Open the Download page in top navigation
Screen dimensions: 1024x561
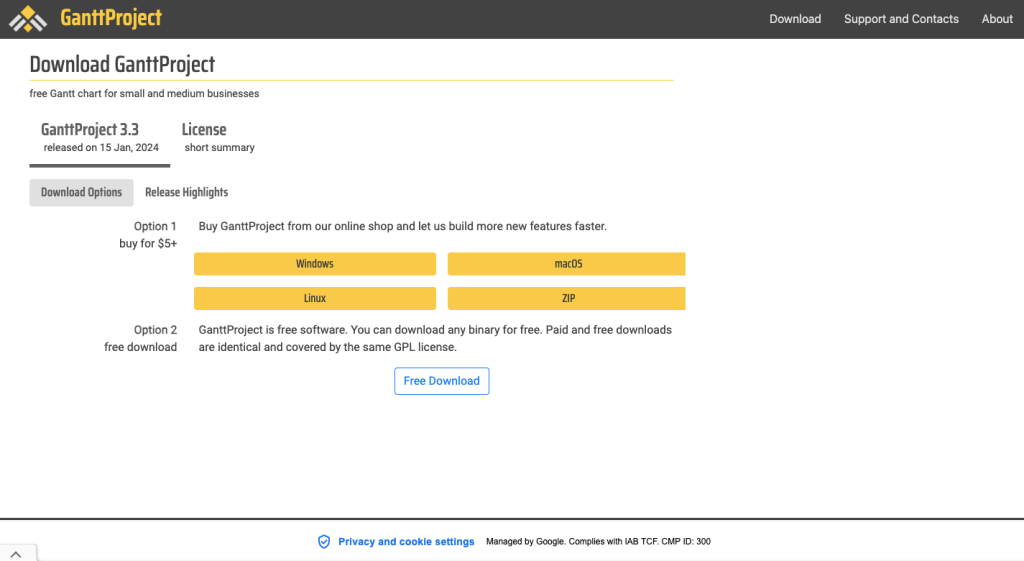(795, 19)
